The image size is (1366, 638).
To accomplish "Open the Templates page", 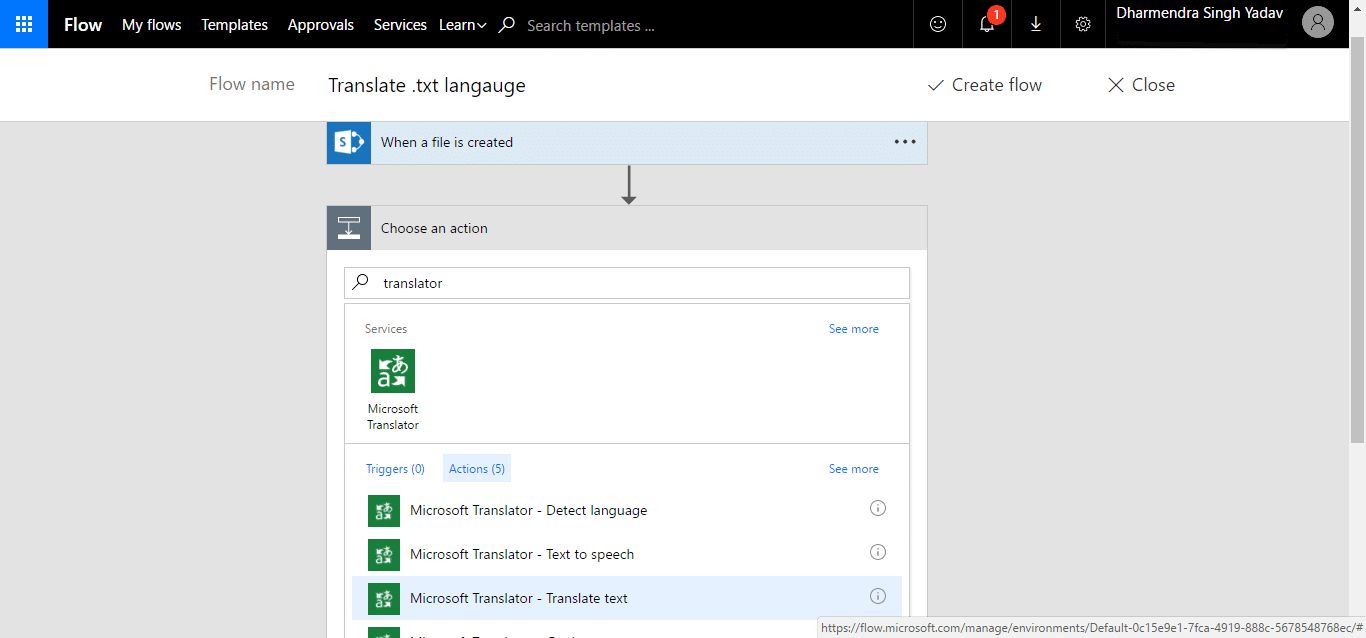I will [x=235, y=25].
